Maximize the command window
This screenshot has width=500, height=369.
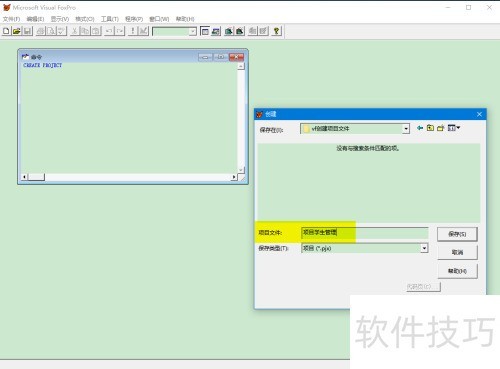pyautogui.click(x=220, y=57)
